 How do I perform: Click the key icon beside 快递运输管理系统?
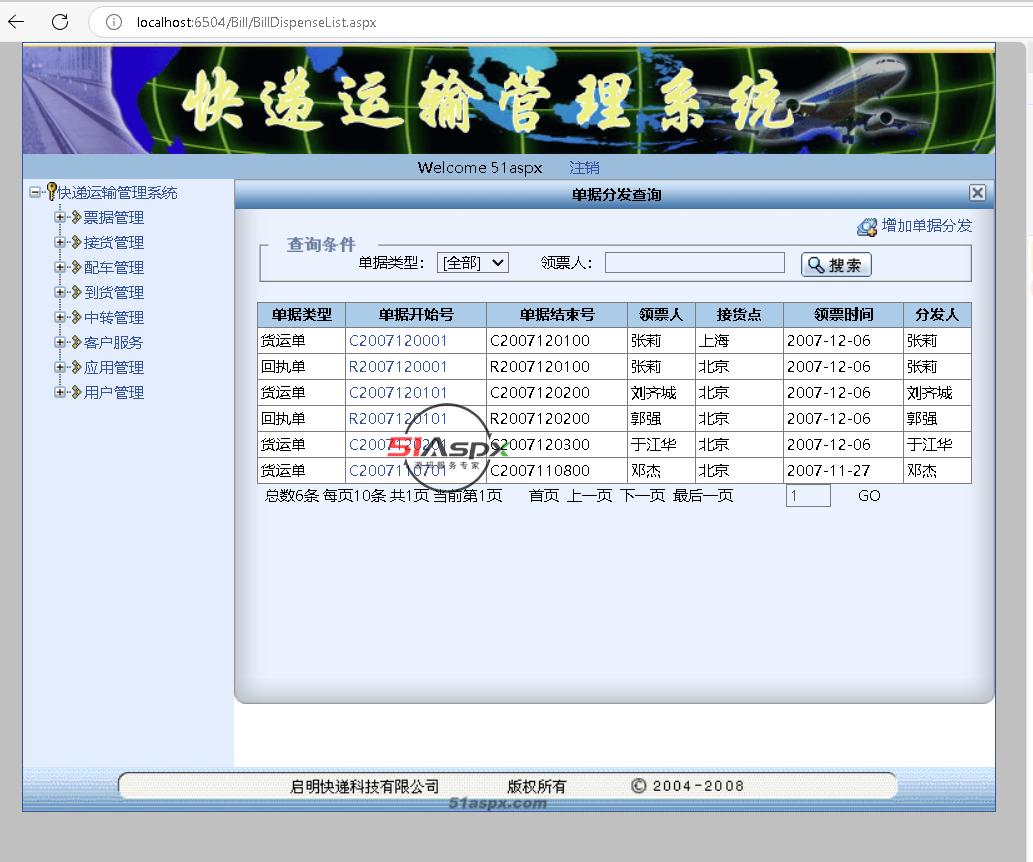pyautogui.click(x=51, y=192)
